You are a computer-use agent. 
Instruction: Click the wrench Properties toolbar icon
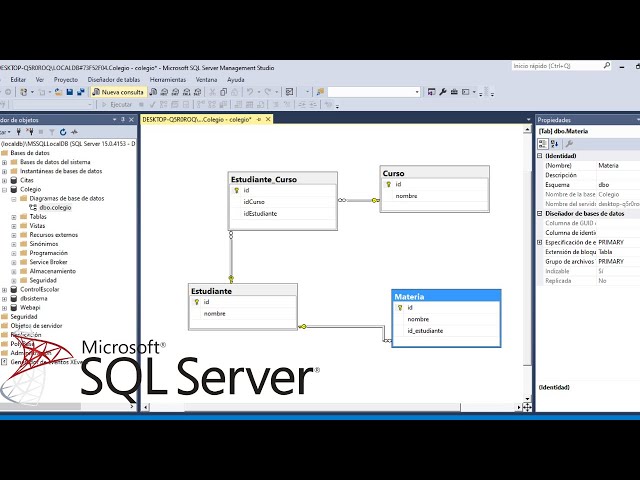coord(443,92)
